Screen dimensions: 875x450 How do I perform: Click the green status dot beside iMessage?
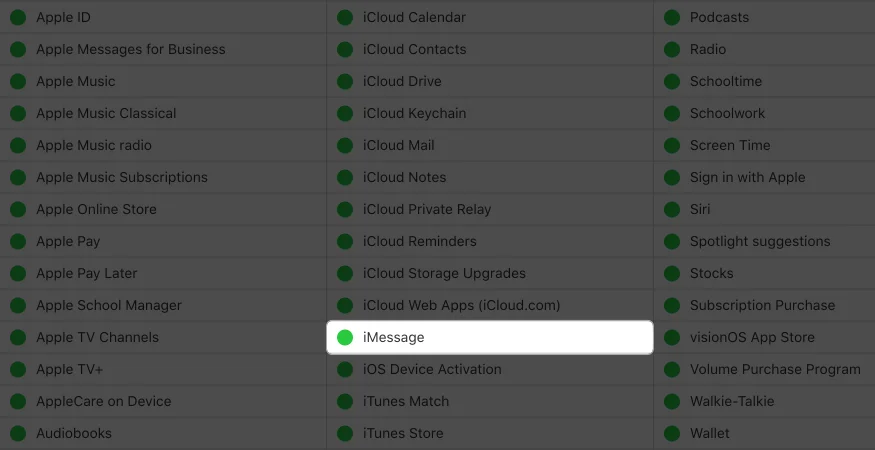345,337
